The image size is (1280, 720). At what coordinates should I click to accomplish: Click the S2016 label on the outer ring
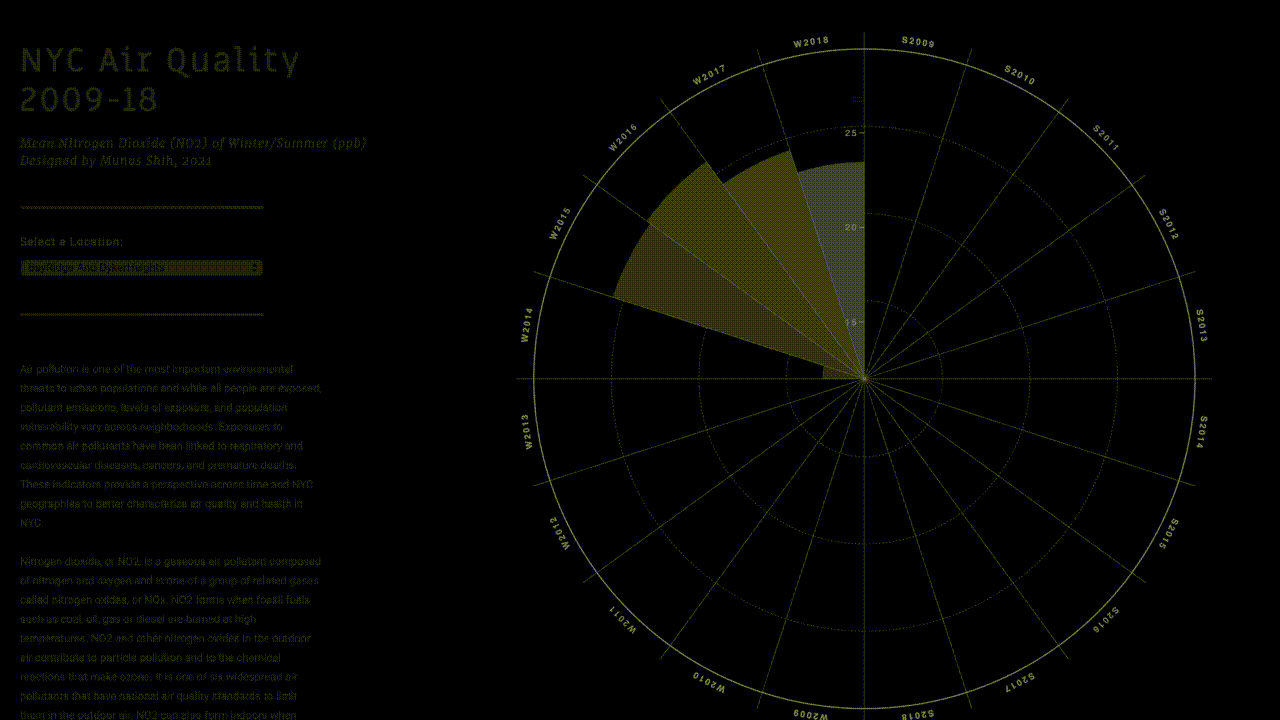tap(1106, 620)
